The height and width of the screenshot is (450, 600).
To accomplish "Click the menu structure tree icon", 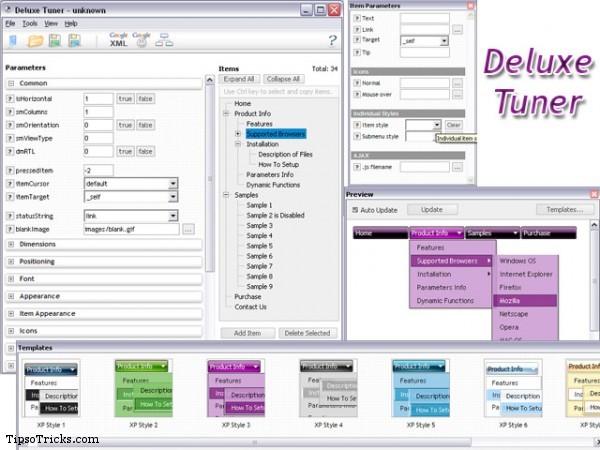I will tap(164, 40).
